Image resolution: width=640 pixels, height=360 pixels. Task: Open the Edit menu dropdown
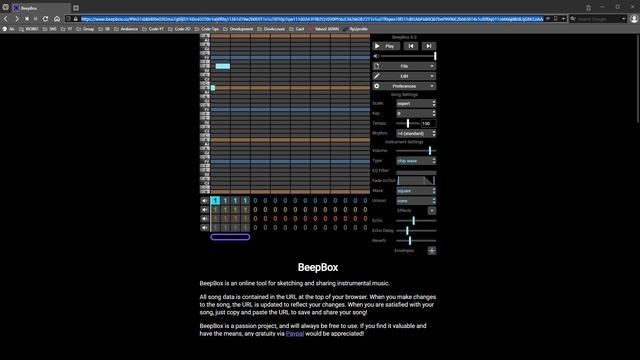pyautogui.click(x=404, y=76)
